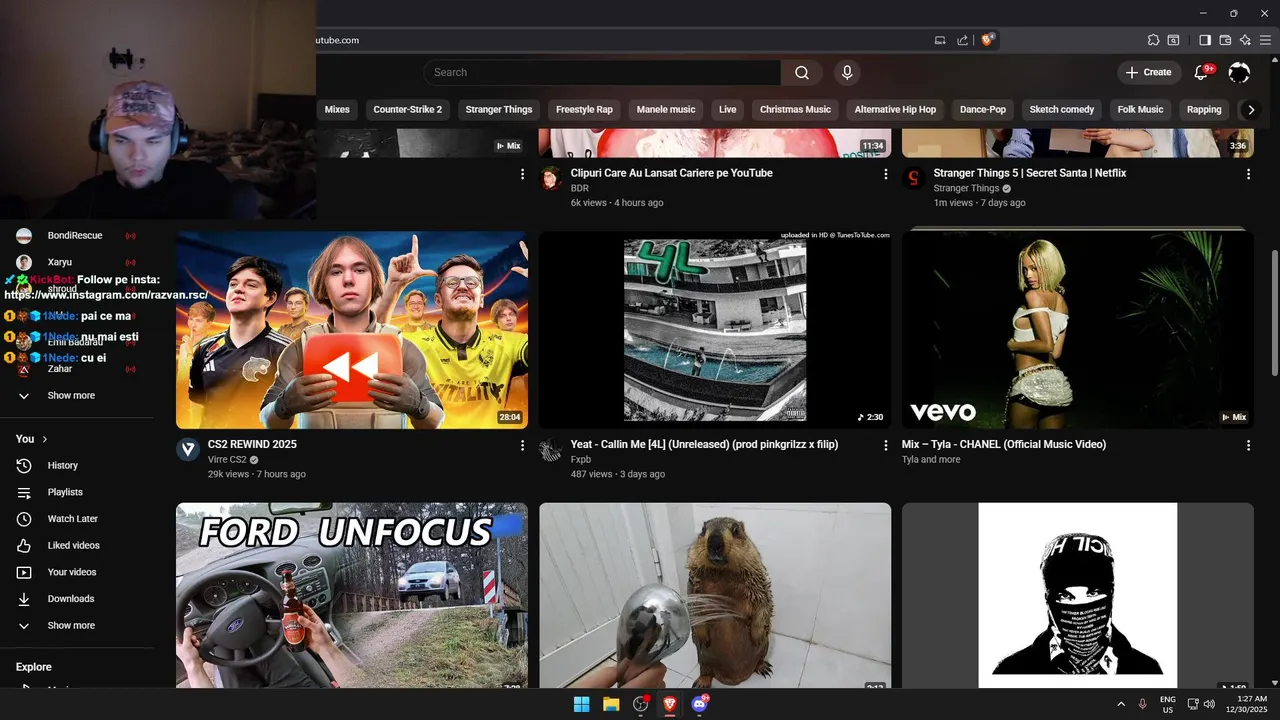Screen dimensions: 1280x720
Task: Open the Stranger Things channel avatar
Action: click(914, 178)
